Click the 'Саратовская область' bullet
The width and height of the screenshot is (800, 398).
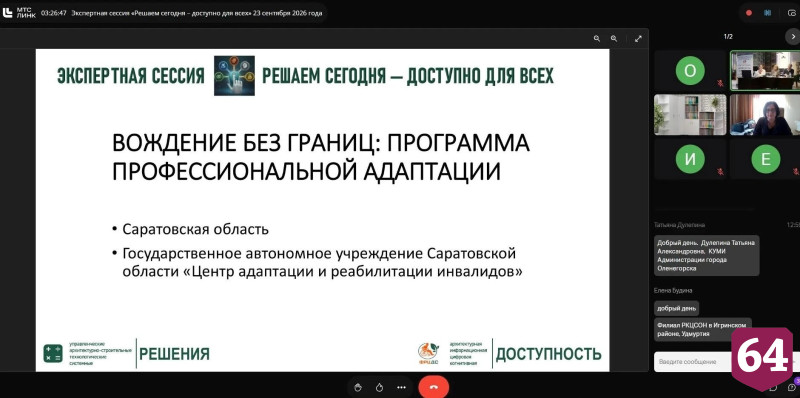[195, 229]
